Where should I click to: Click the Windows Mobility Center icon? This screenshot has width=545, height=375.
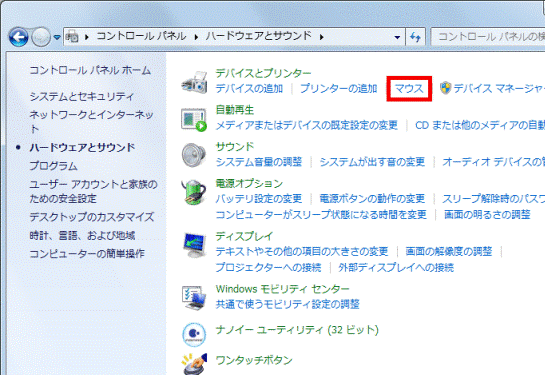tap(194, 297)
